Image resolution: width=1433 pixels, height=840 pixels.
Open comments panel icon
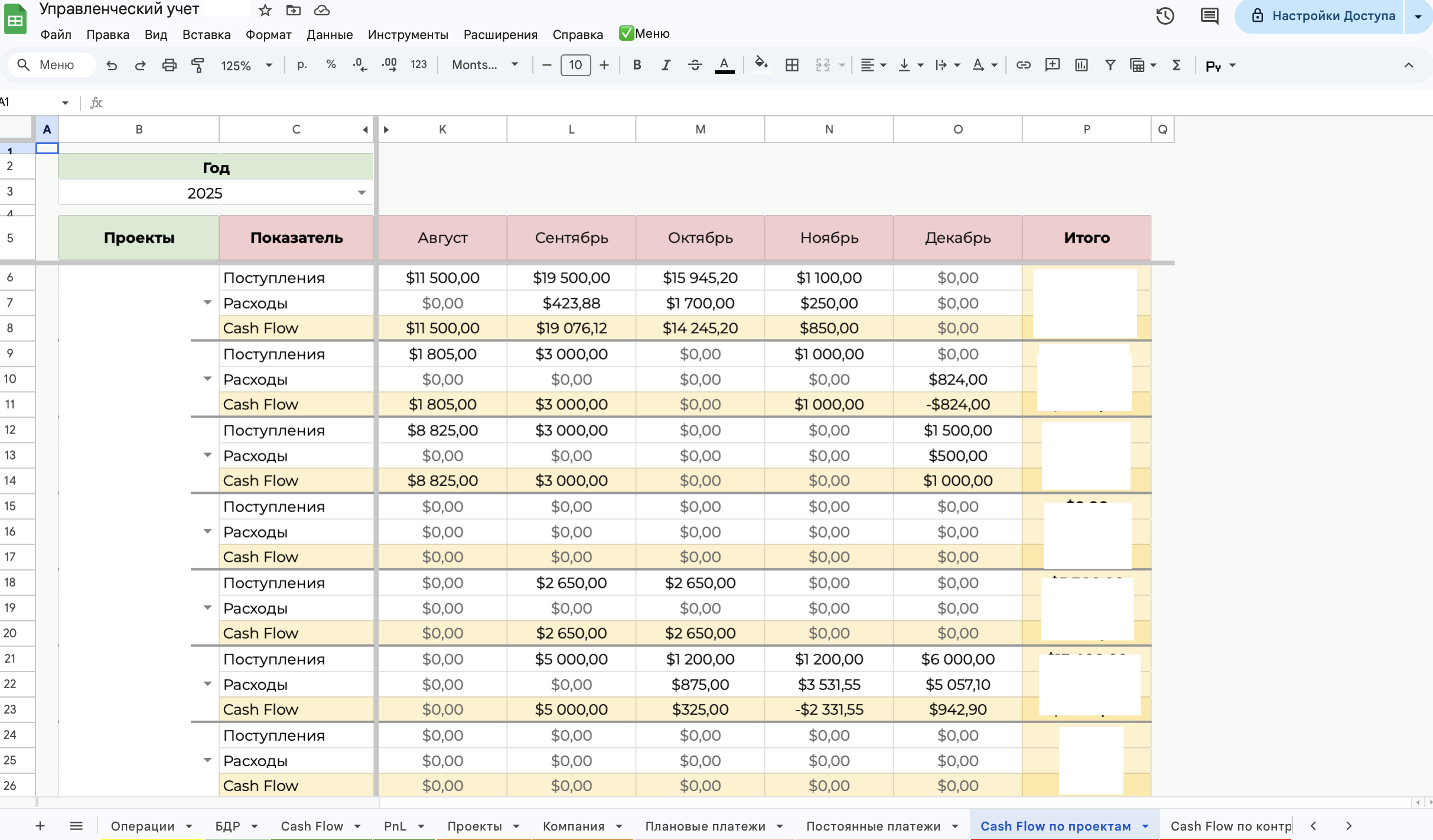(x=1209, y=16)
